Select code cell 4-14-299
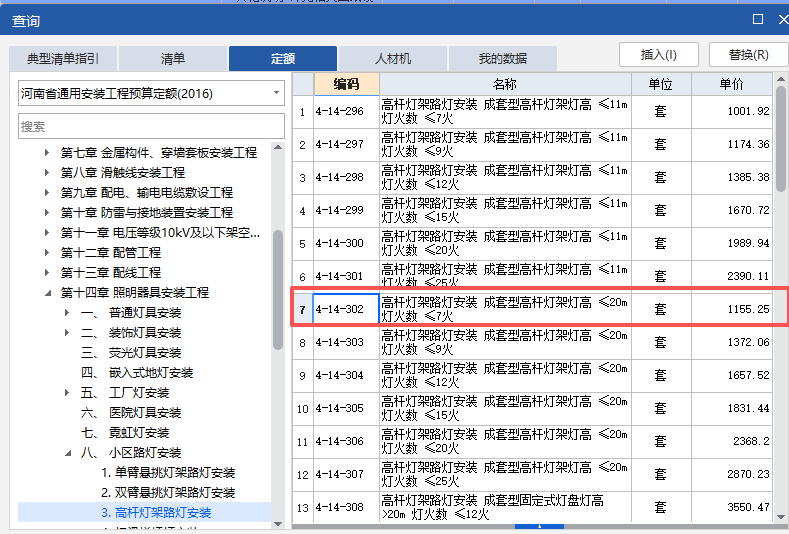Screen dimensions: 789x534 (x=346, y=210)
